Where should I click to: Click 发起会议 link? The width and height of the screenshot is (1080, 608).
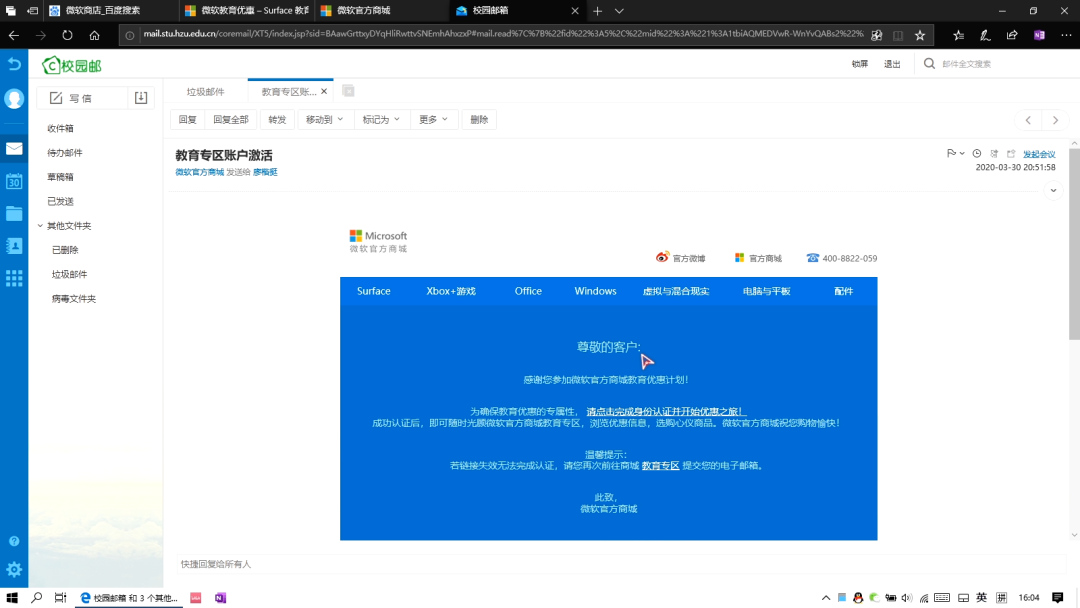[x=1039, y=154]
